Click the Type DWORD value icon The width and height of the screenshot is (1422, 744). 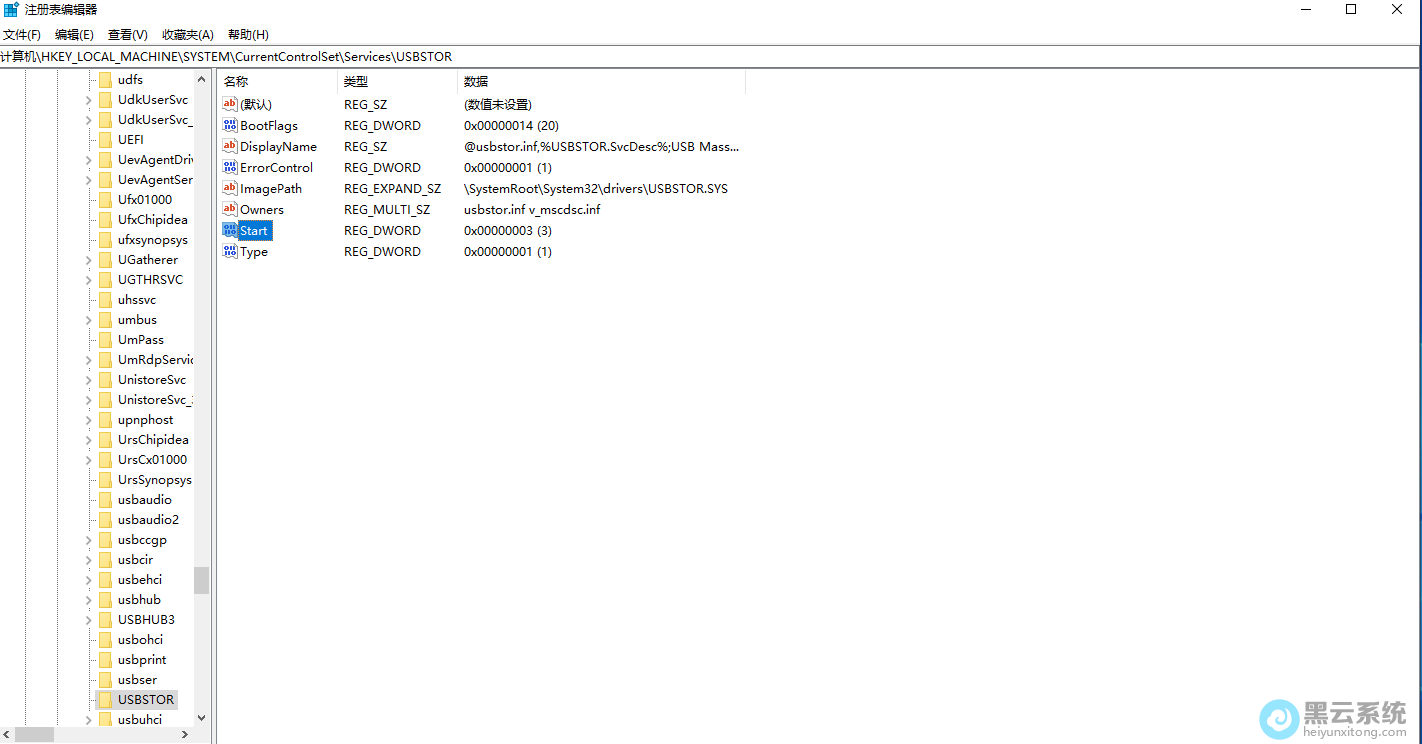tap(230, 252)
